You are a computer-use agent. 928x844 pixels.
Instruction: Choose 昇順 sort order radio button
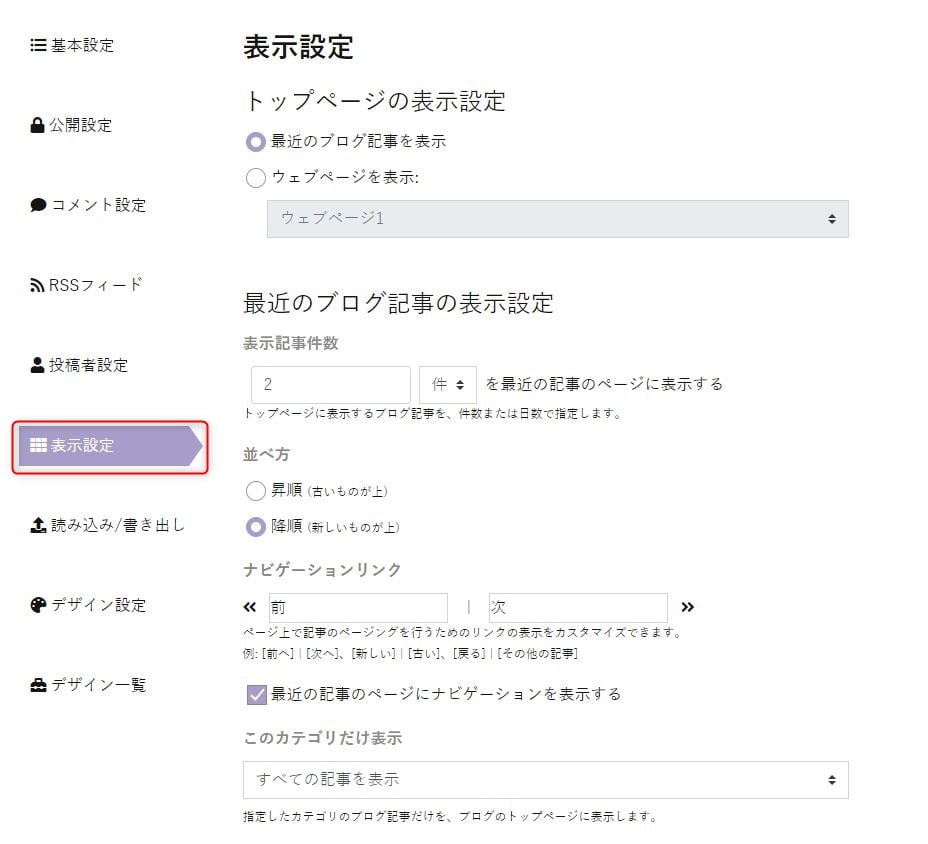coord(256,491)
